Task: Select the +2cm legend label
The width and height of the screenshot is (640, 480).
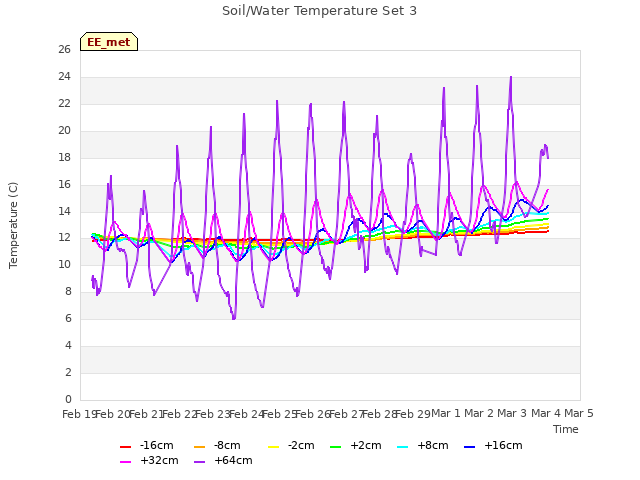Action: pos(366,445)
